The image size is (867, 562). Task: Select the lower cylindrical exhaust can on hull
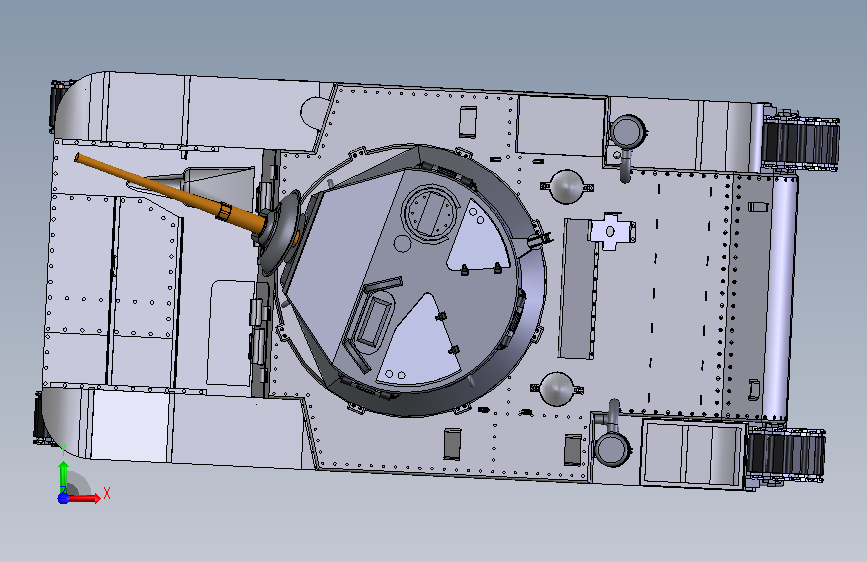[613, 449]
